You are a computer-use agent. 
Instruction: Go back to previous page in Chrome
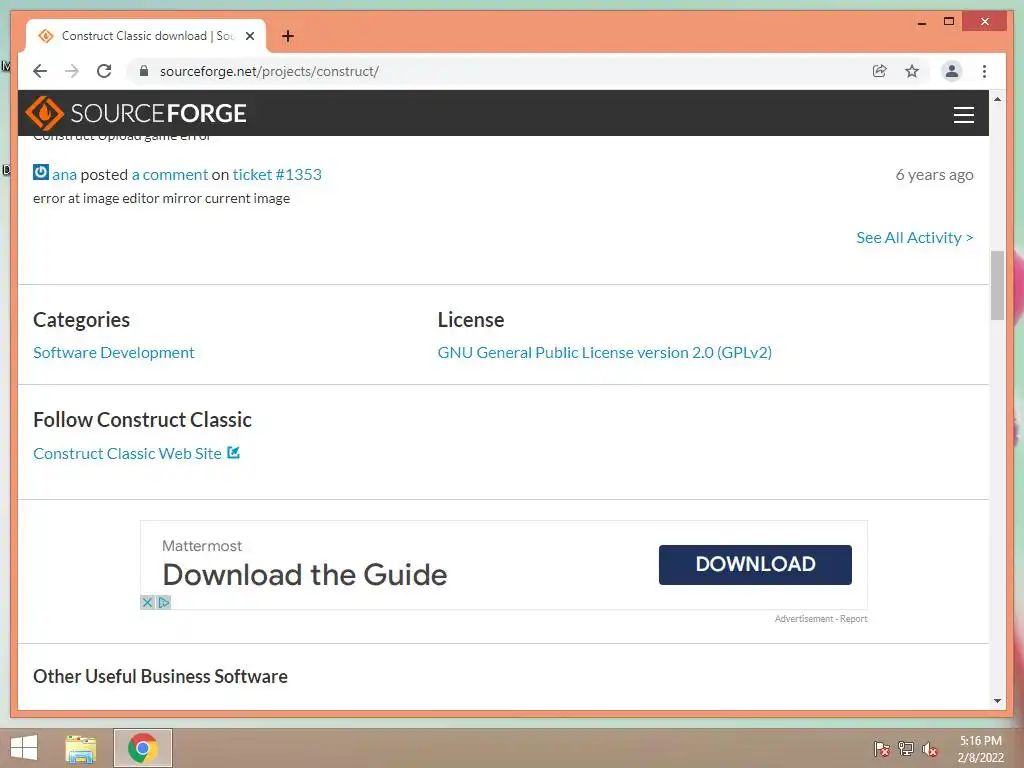click(40, 71)
